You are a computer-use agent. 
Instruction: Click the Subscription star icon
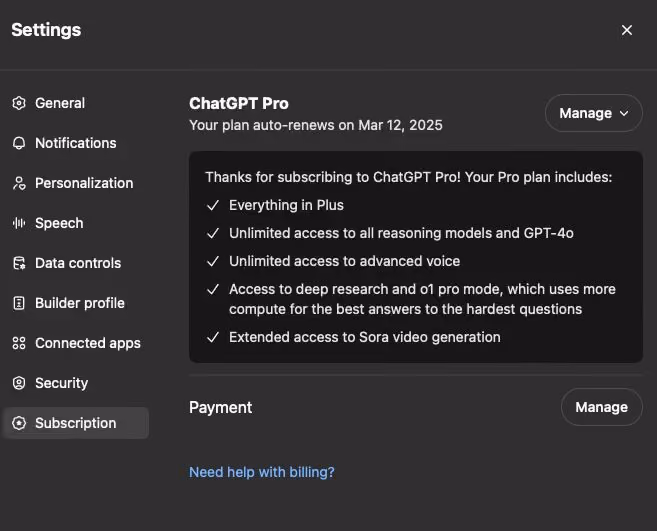click(x=19, y=423)
